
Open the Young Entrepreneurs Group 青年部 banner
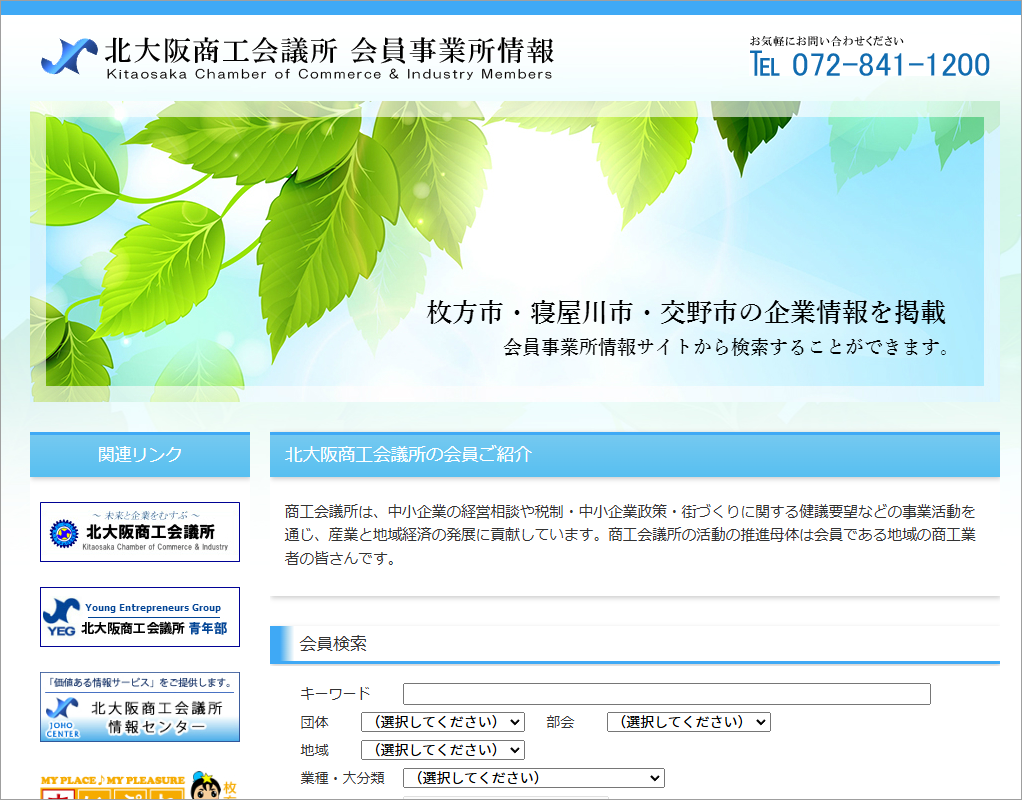click(x=139, y=617)
